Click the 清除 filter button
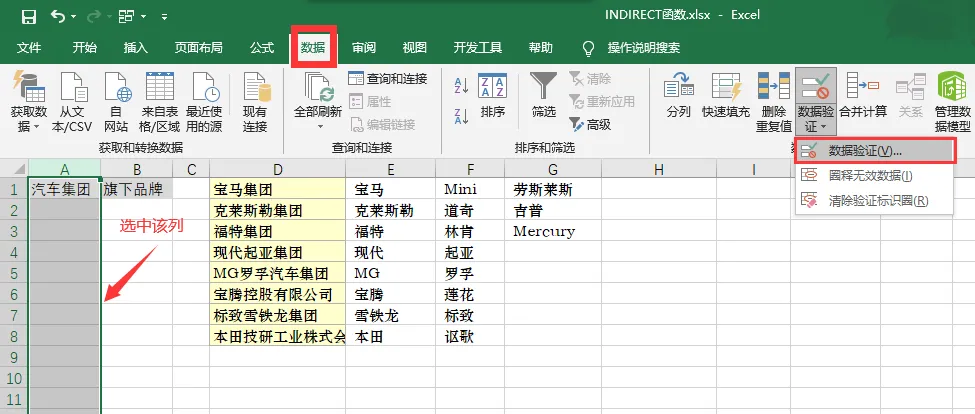Image resolution: width=975 pixels, height=414 pixels. tap(590, 78)
